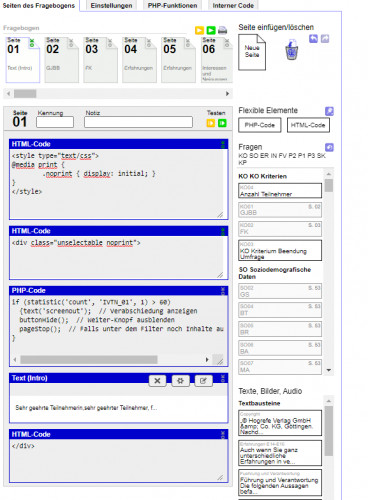Select KO03 KO Kriterium Beendung Umfrage
The width and height of the screenshot is (368, 500).
click(x=280, y=250)
